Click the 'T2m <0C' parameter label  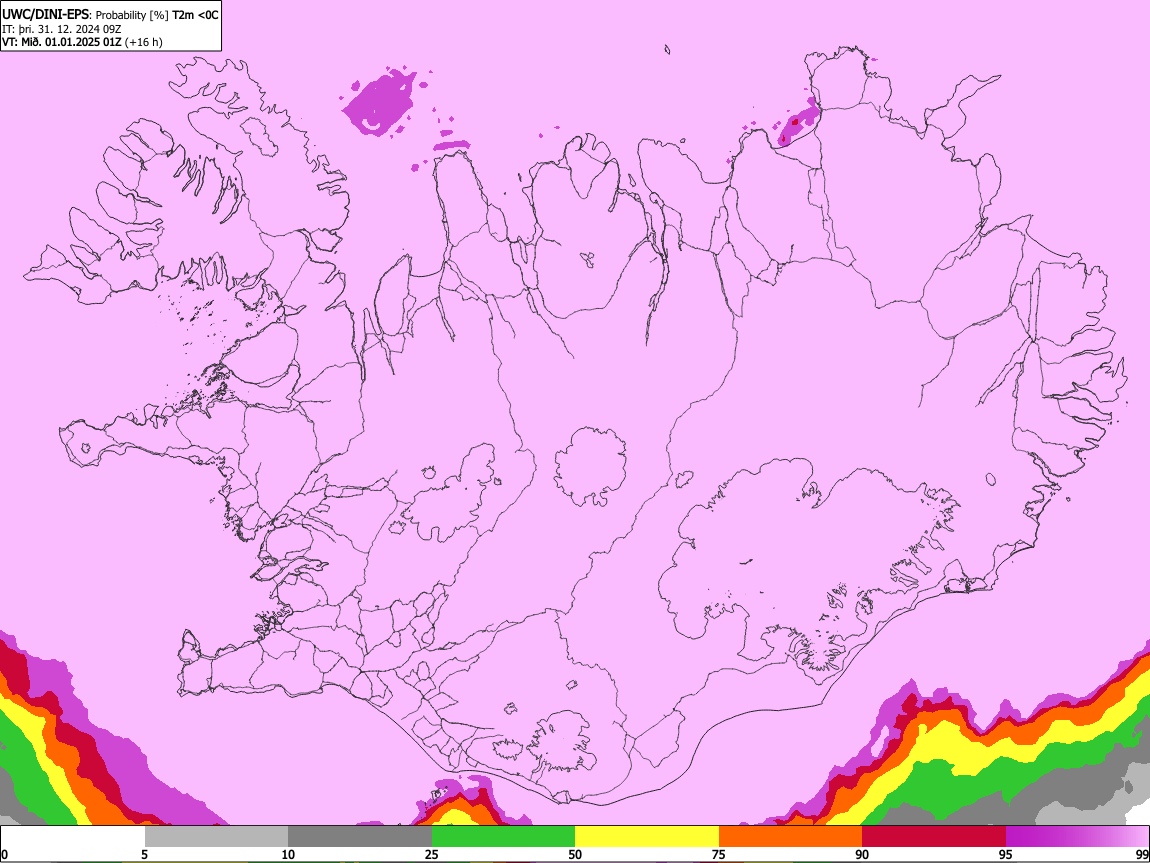click(x=195, y=15)
